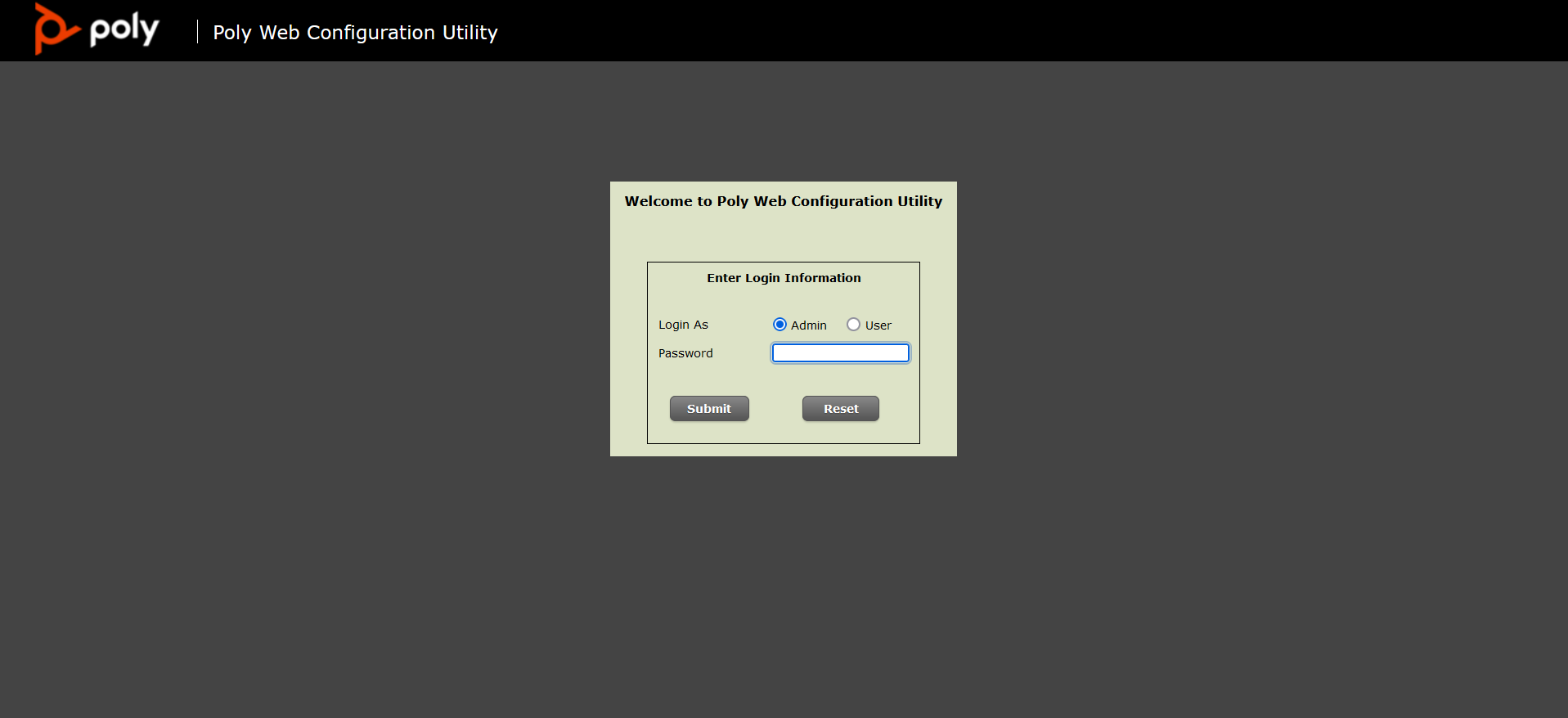Select the Admin login radio button
This screenshot has height=718, width=1568.
tap(780, 325)
